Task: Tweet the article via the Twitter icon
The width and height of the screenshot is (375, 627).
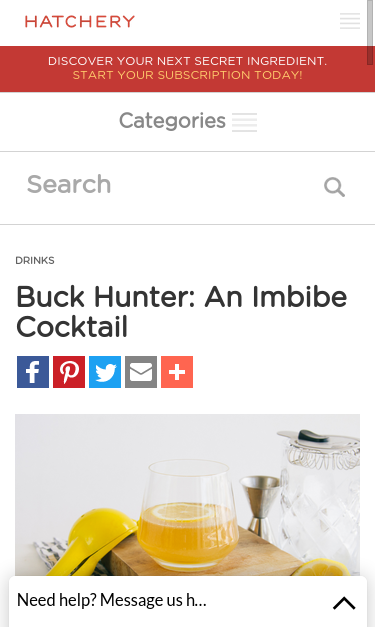Action: pos(105,372)
